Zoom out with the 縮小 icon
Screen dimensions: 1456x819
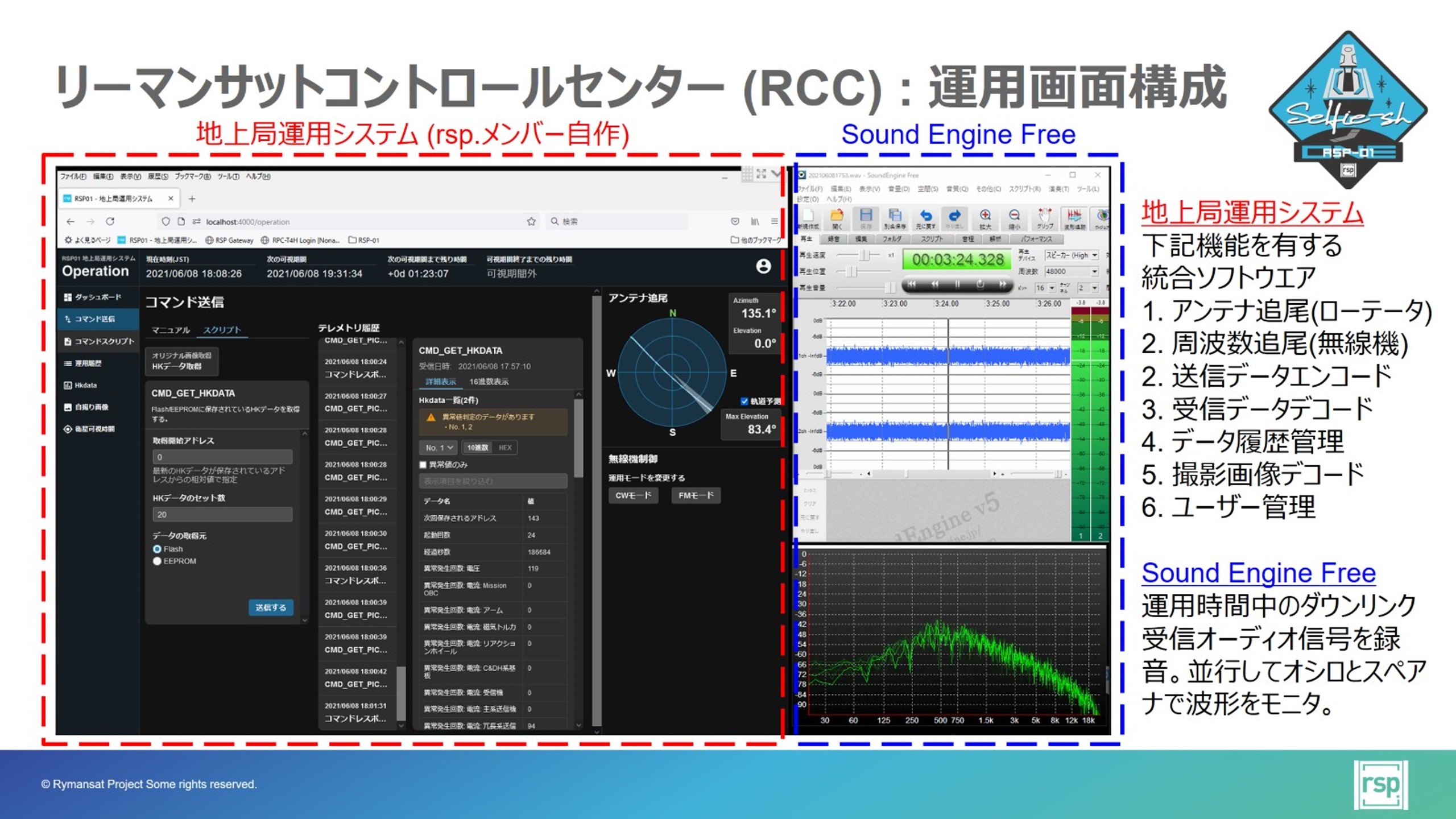1014,218
